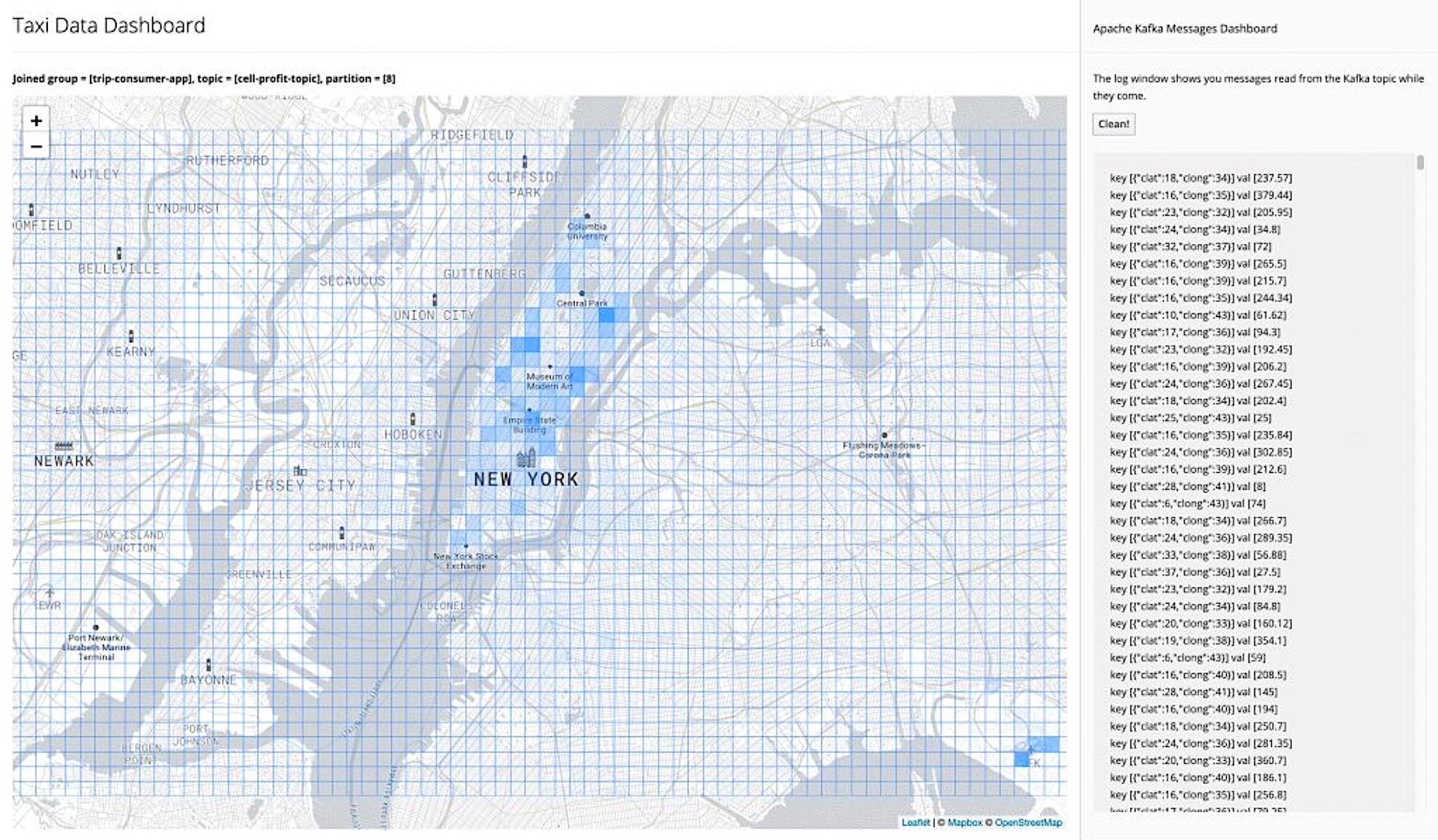Viewport: 1438px width, 840px height.
Task: Click the Clean! button to clear log
Action: click(1114, 124)
